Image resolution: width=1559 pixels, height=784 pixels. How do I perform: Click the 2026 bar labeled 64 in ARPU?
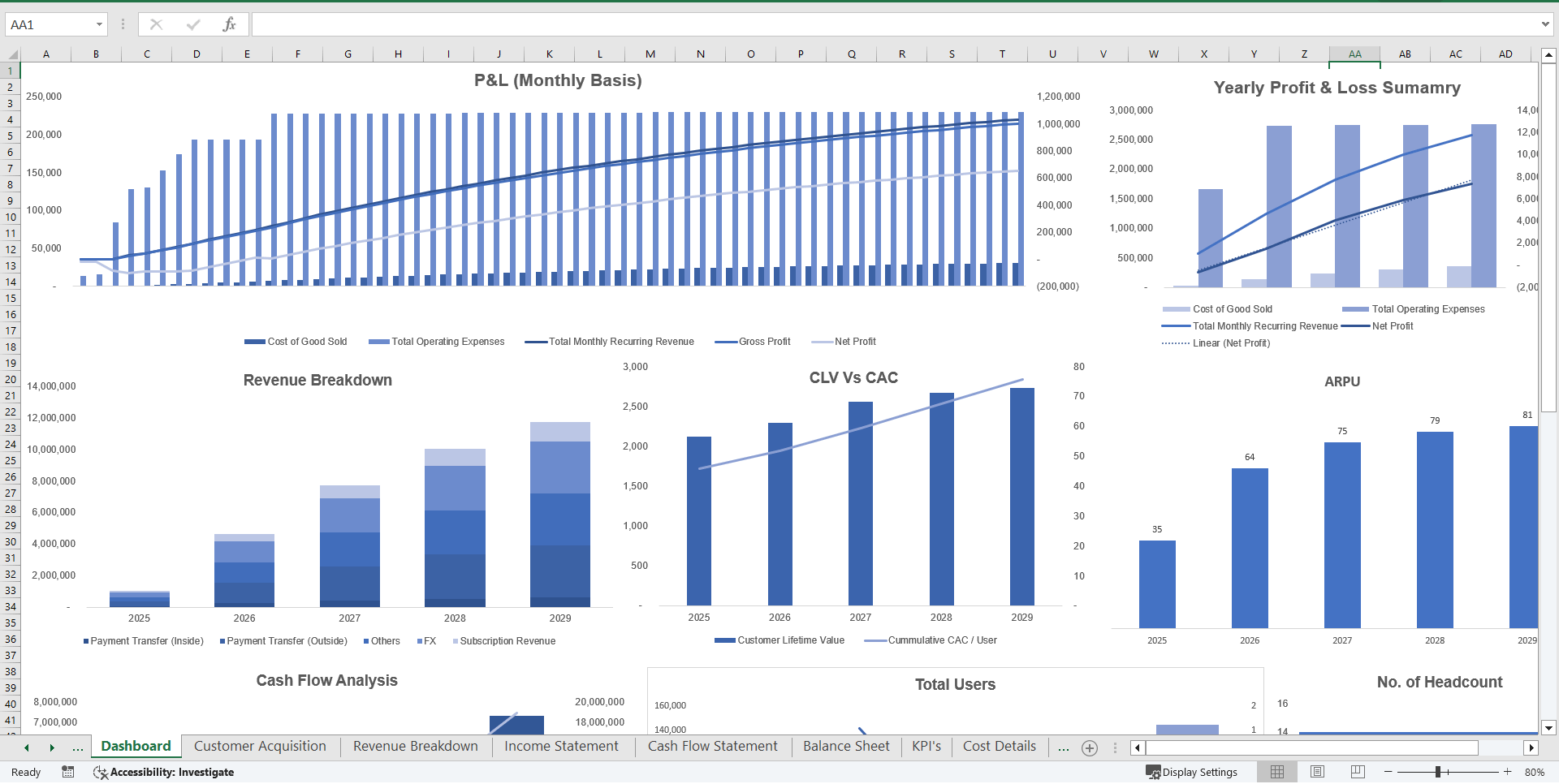coord(1250,548)
